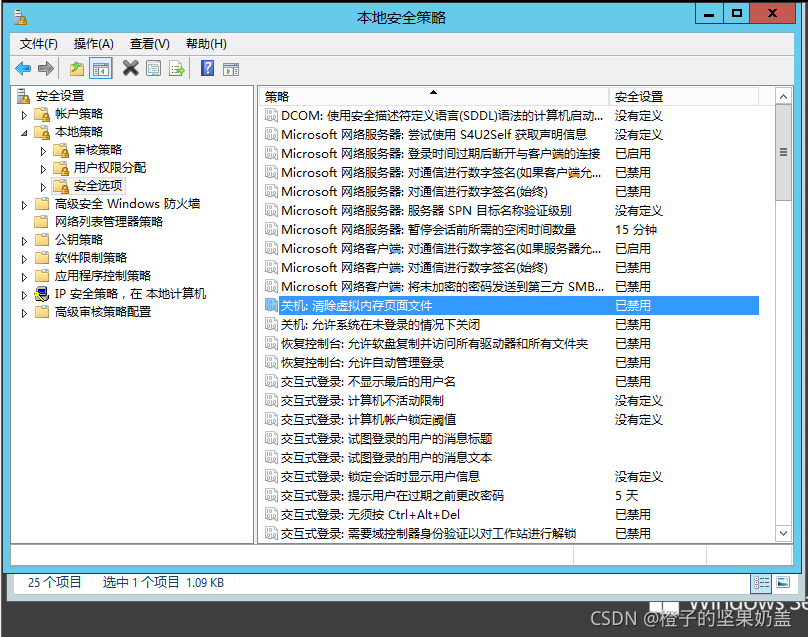Select 高级审核策略配置 in the tree

point(103,312)
